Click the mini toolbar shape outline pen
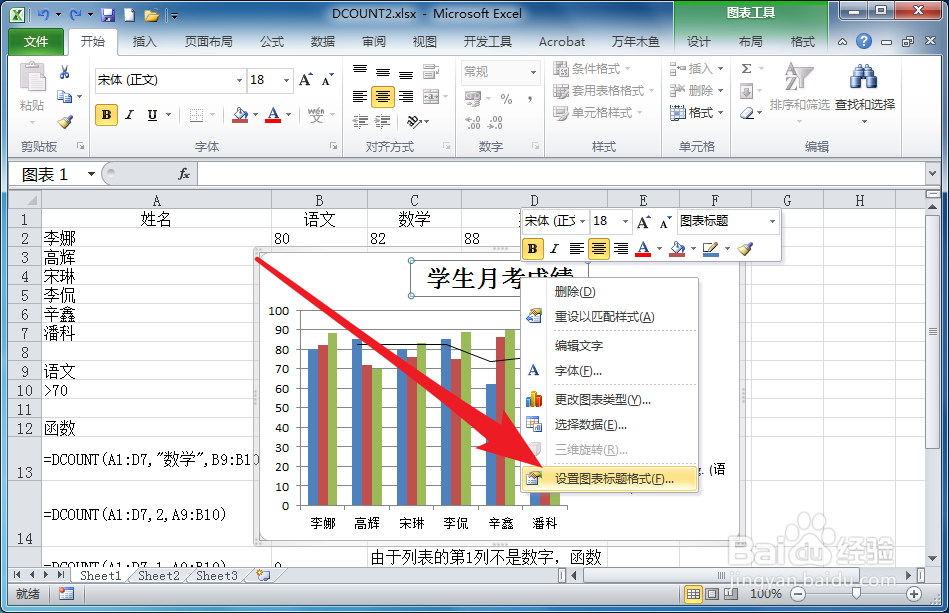949x613 pixels. (711, 248)
